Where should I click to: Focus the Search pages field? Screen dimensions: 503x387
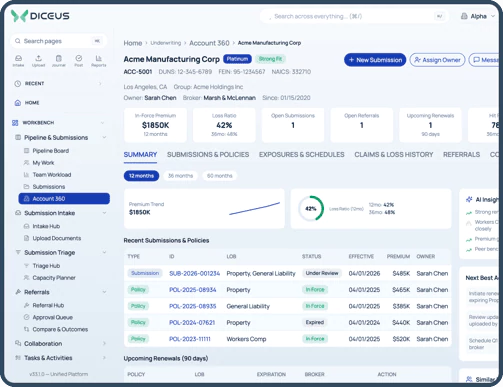click(x=59, y=41)
